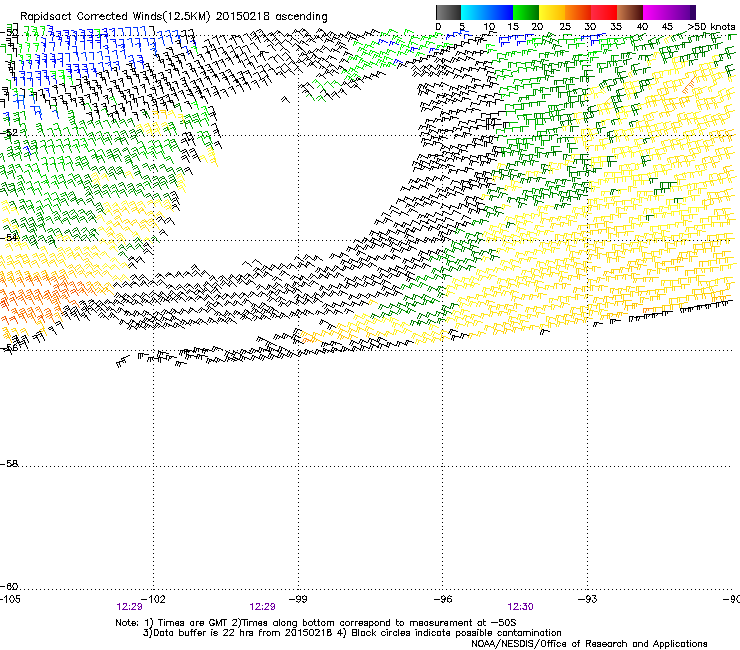The height and width of the screenshot is (650, 740).
Task: Click the '-93' longitude axis label
Action: coord(587,599)
